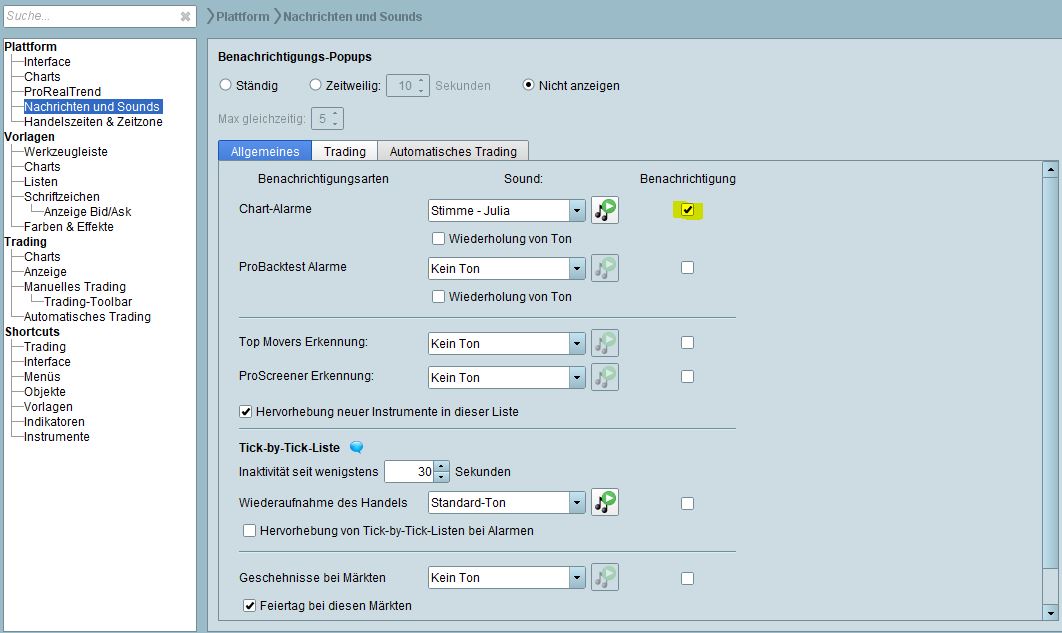The image size is (1062, 633).
Task: Enable Top Movers Erkennung notification checkbox
Action: coord(687,343)
